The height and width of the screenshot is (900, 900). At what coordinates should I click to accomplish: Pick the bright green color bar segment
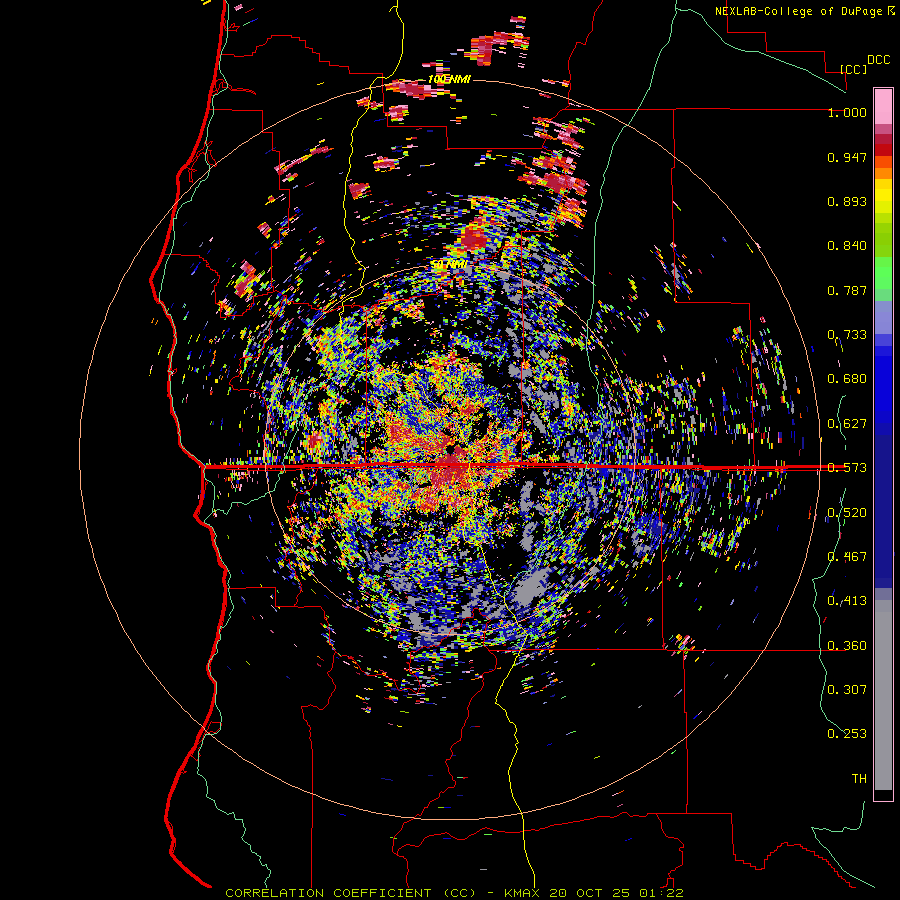point(883,273)
